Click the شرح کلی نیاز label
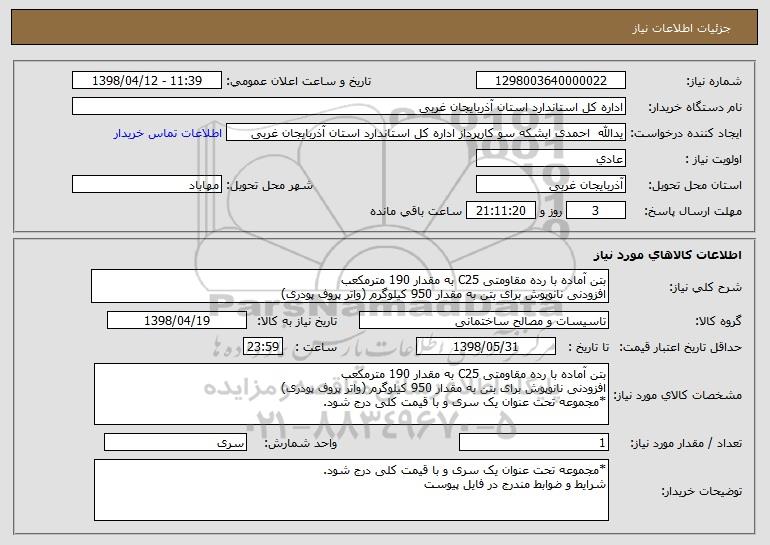This screenshot has height=545, width=770. (x=706, y=287)
